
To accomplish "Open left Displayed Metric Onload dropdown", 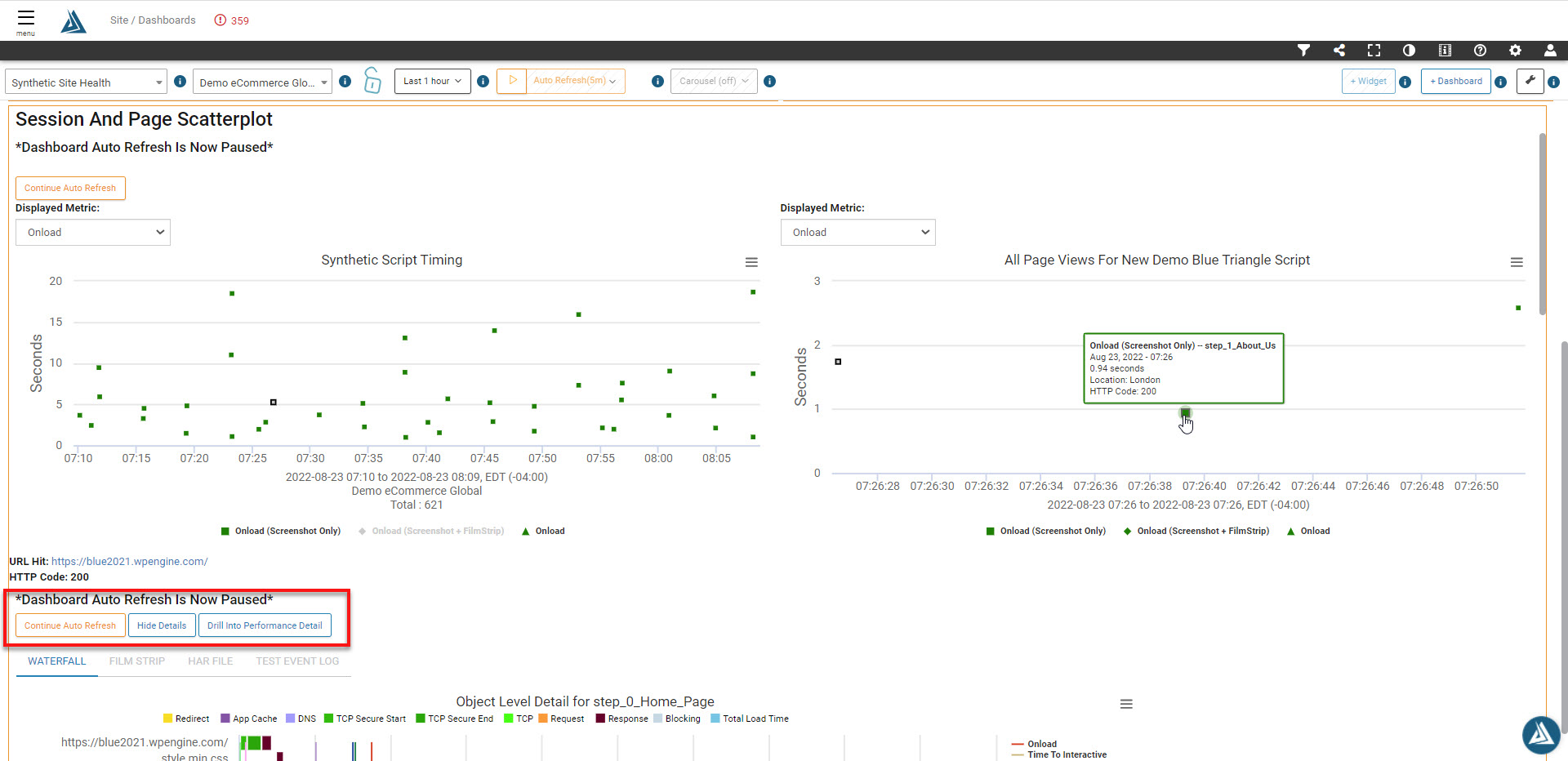I will (93, 232).
